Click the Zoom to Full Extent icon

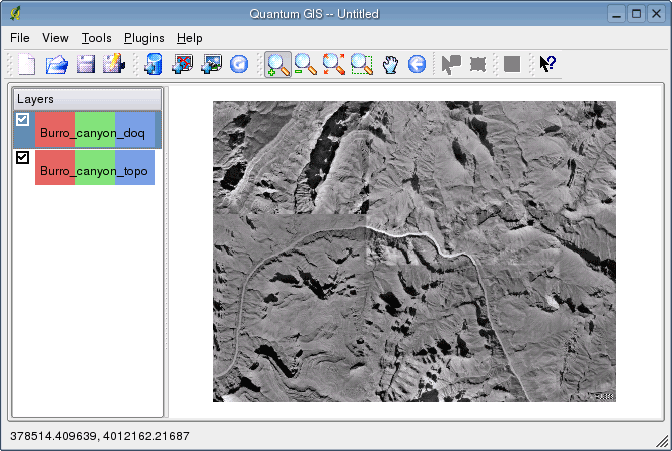tap(334, 65)
